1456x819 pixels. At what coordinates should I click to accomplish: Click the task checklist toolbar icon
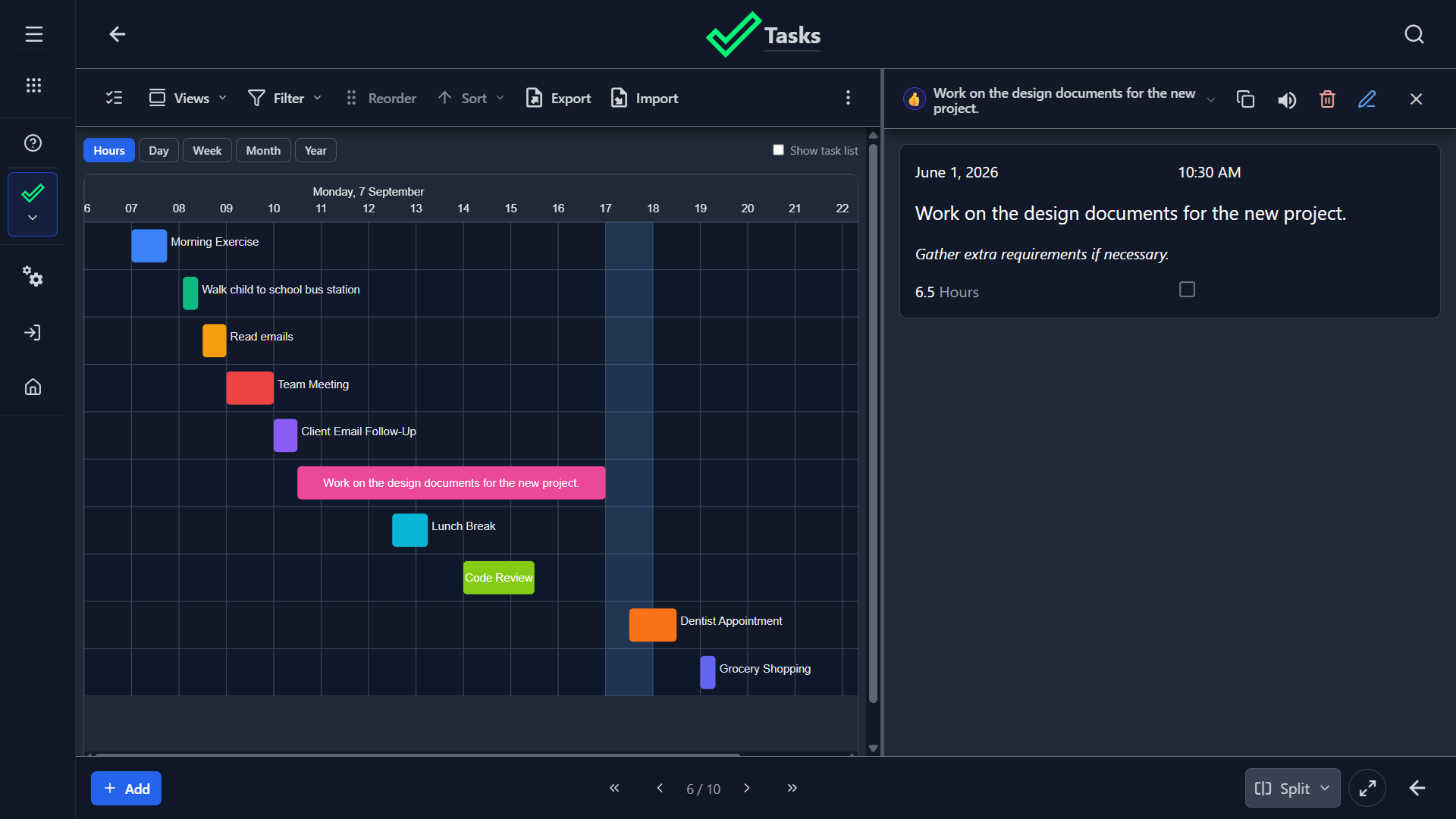(x=115, y=98)
